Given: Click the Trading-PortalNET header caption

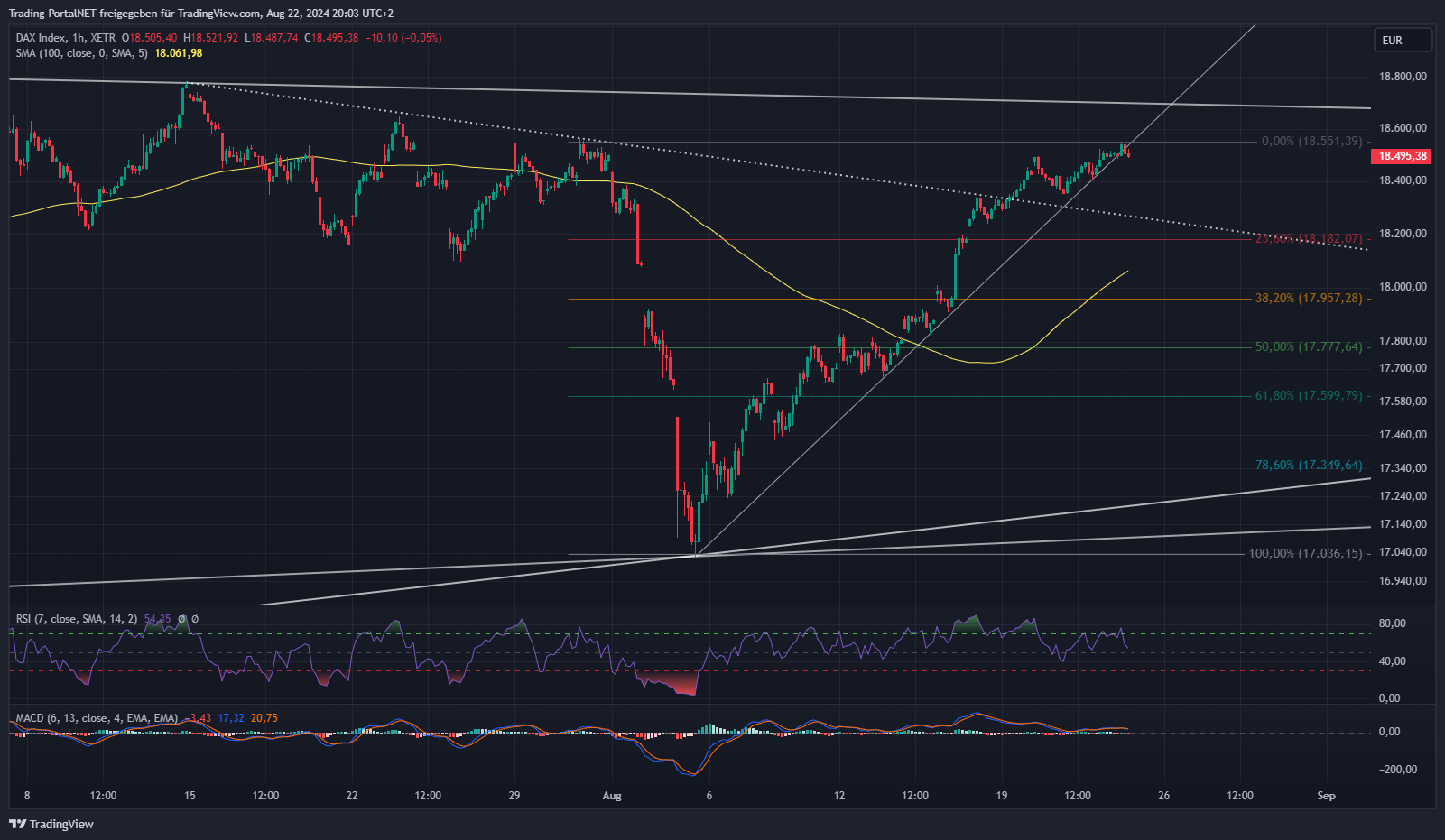Looking at the screenshot, I should tap(200, 14).
